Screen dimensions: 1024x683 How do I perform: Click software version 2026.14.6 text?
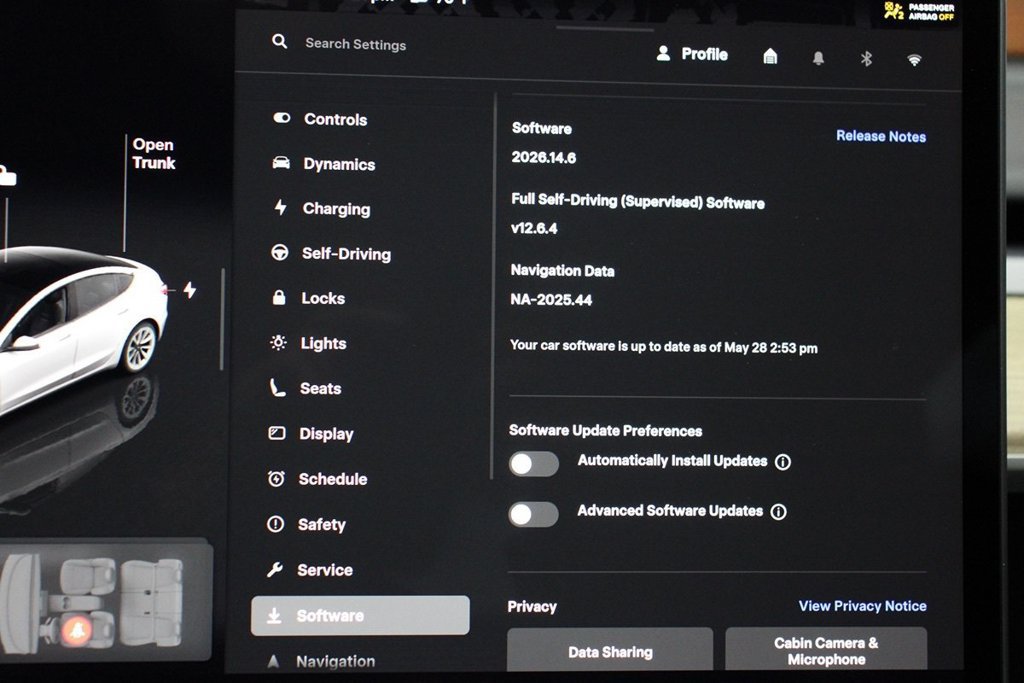543,157
